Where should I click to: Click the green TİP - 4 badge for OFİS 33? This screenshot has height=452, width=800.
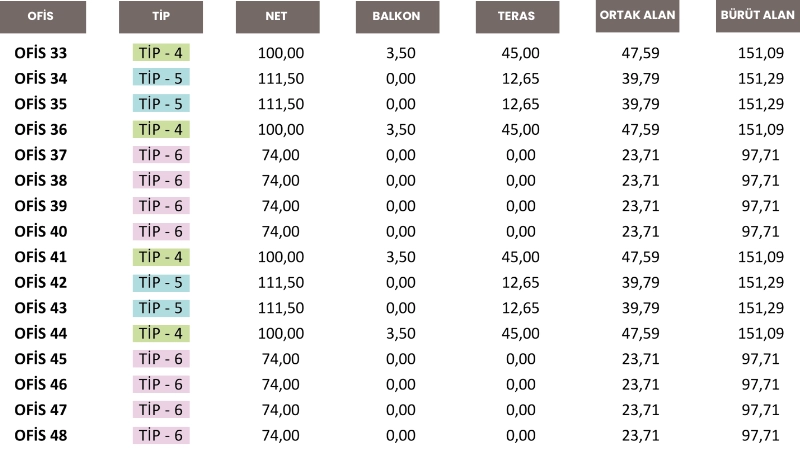[161, 52]
